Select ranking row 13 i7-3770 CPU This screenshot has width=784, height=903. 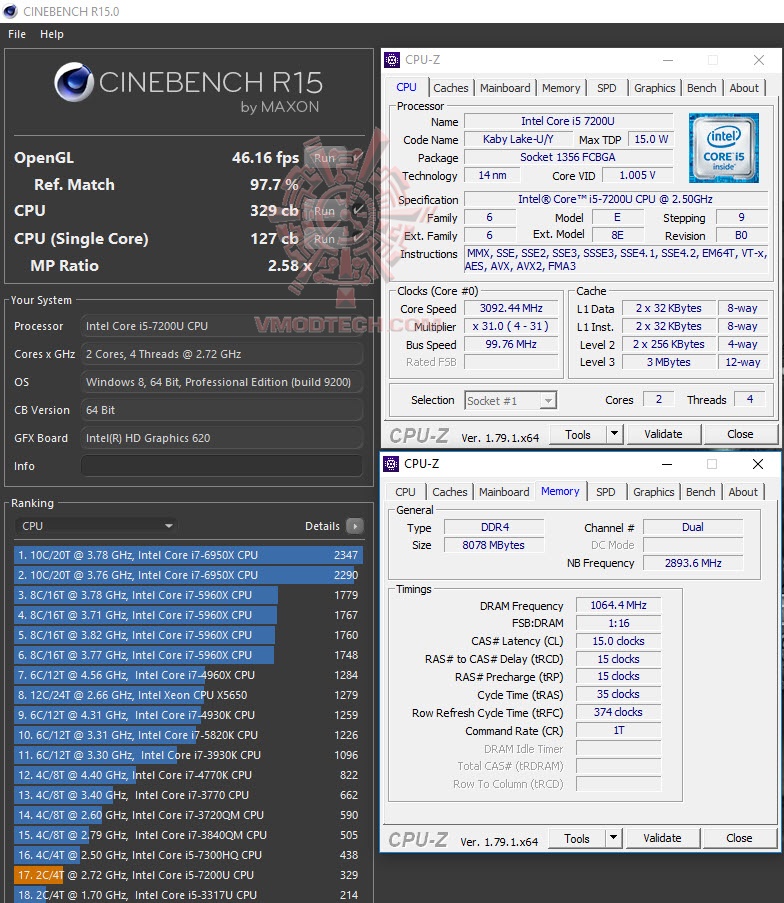188,795
